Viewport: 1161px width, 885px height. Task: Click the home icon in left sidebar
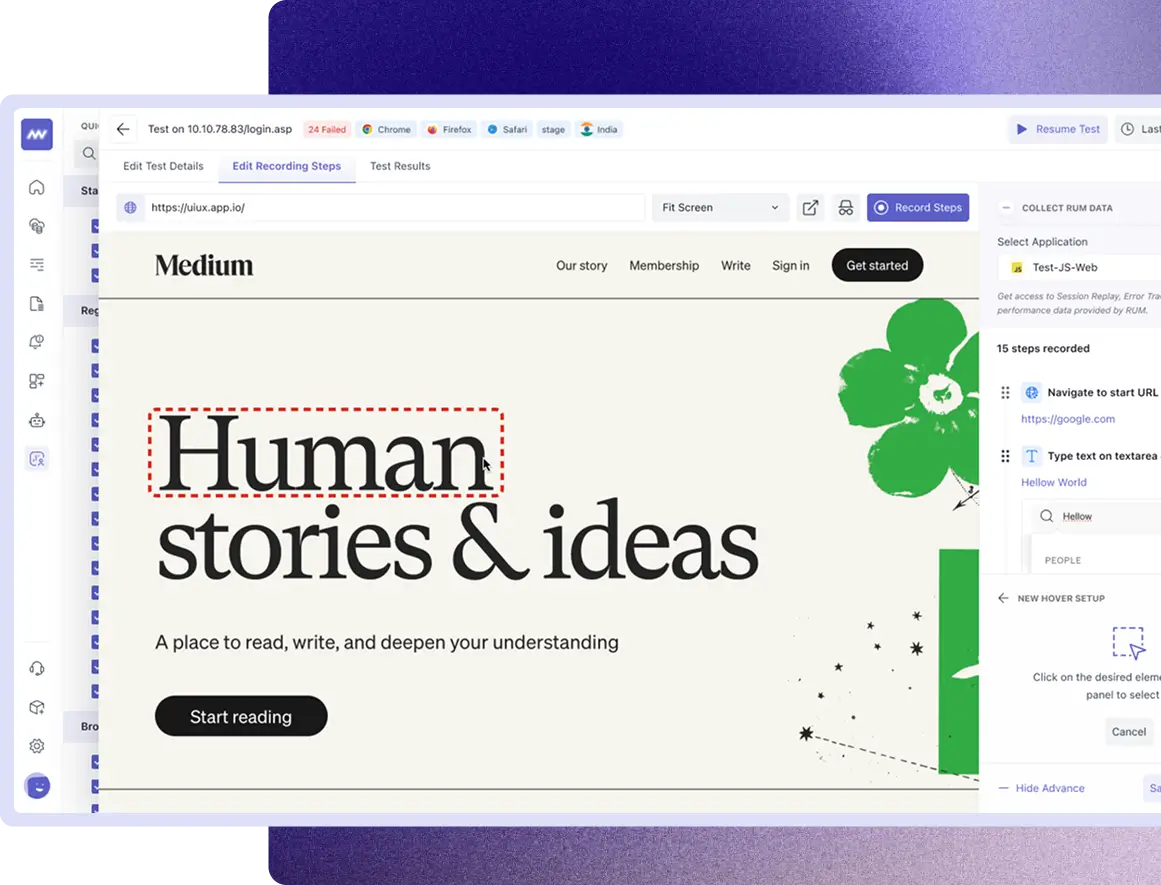[x=37, y=187]
